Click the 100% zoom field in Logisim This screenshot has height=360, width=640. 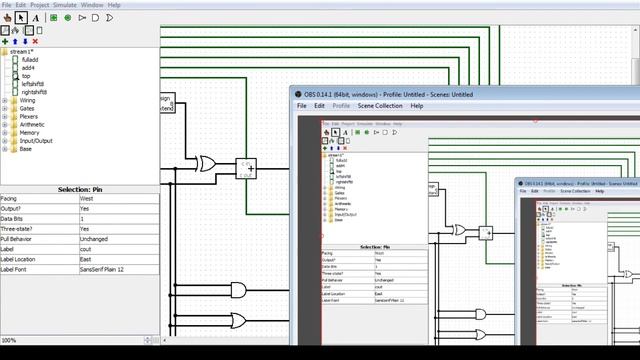tap(72, 340)
